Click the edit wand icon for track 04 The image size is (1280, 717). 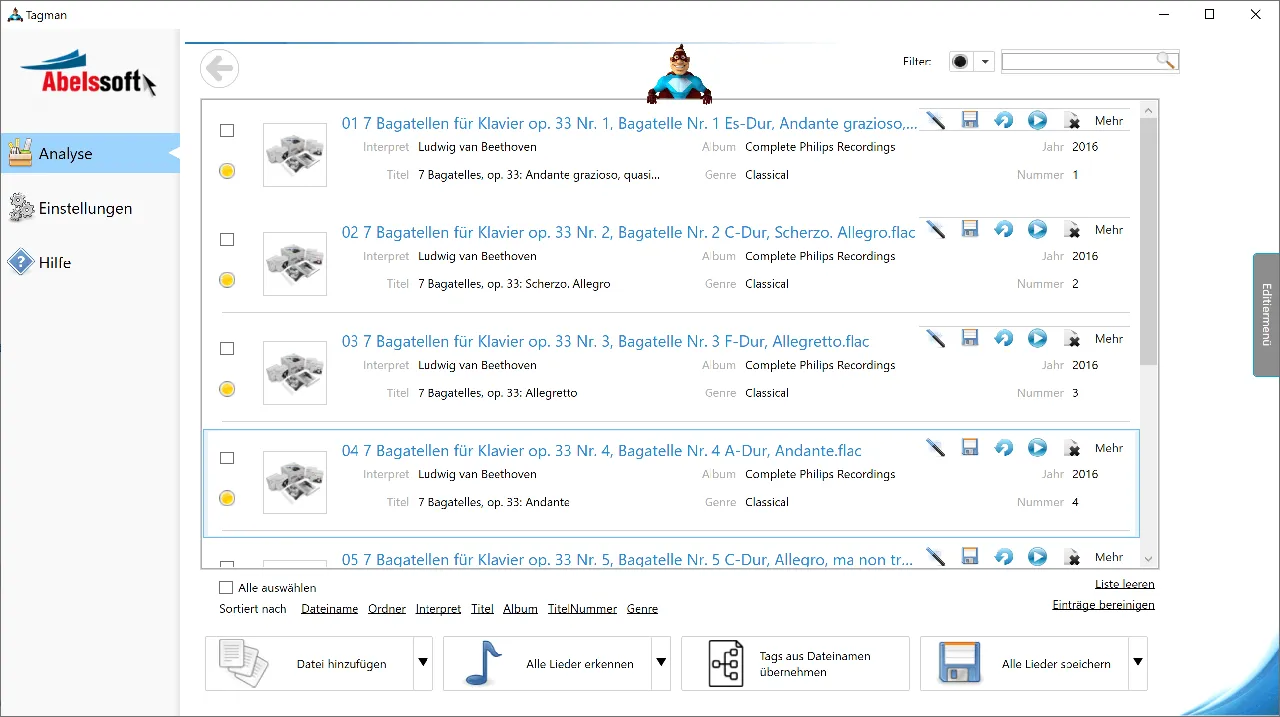tap(935, 447)
